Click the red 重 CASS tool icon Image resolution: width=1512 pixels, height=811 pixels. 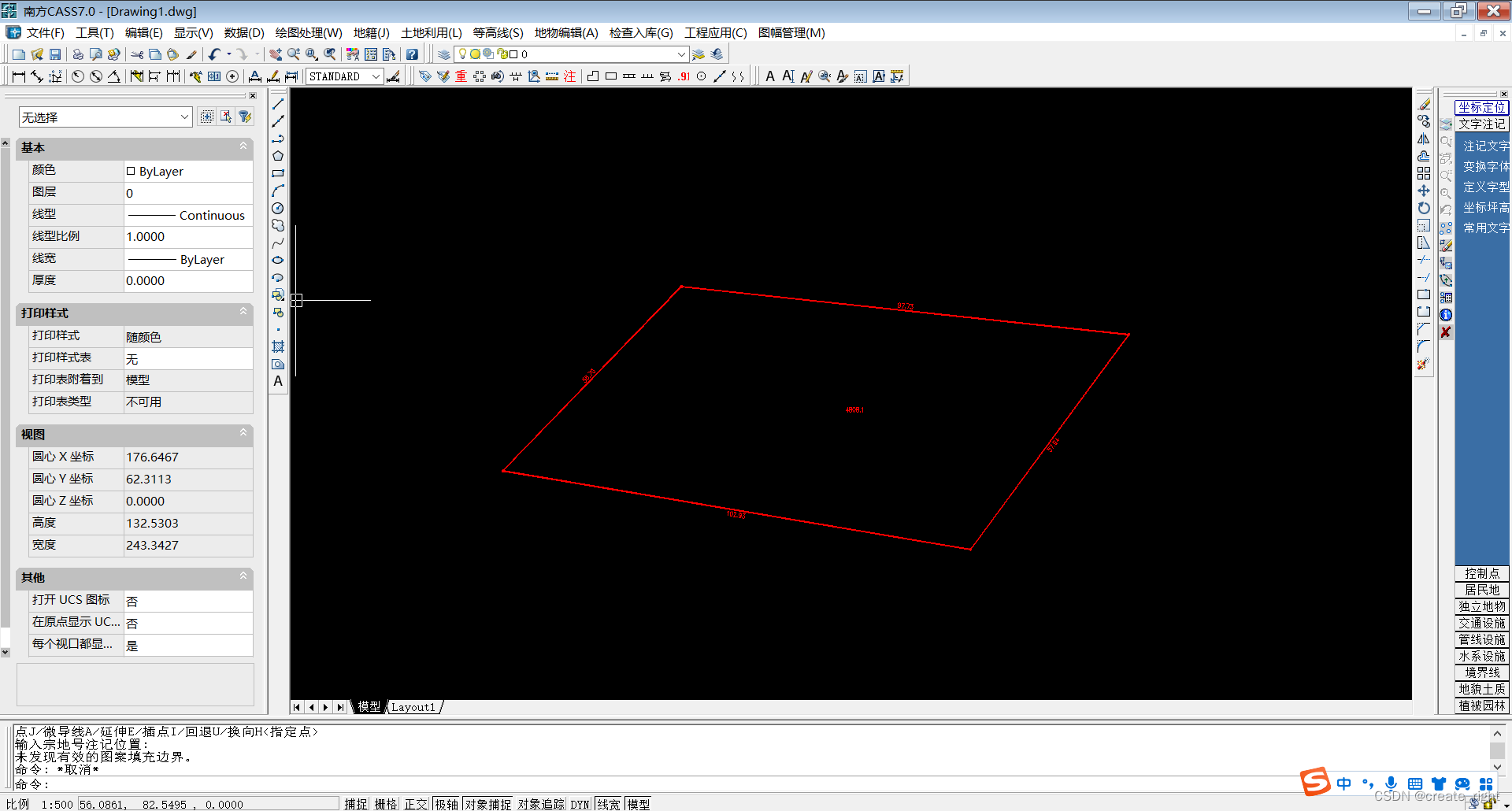pyautogui.click(x=461, y=76)
